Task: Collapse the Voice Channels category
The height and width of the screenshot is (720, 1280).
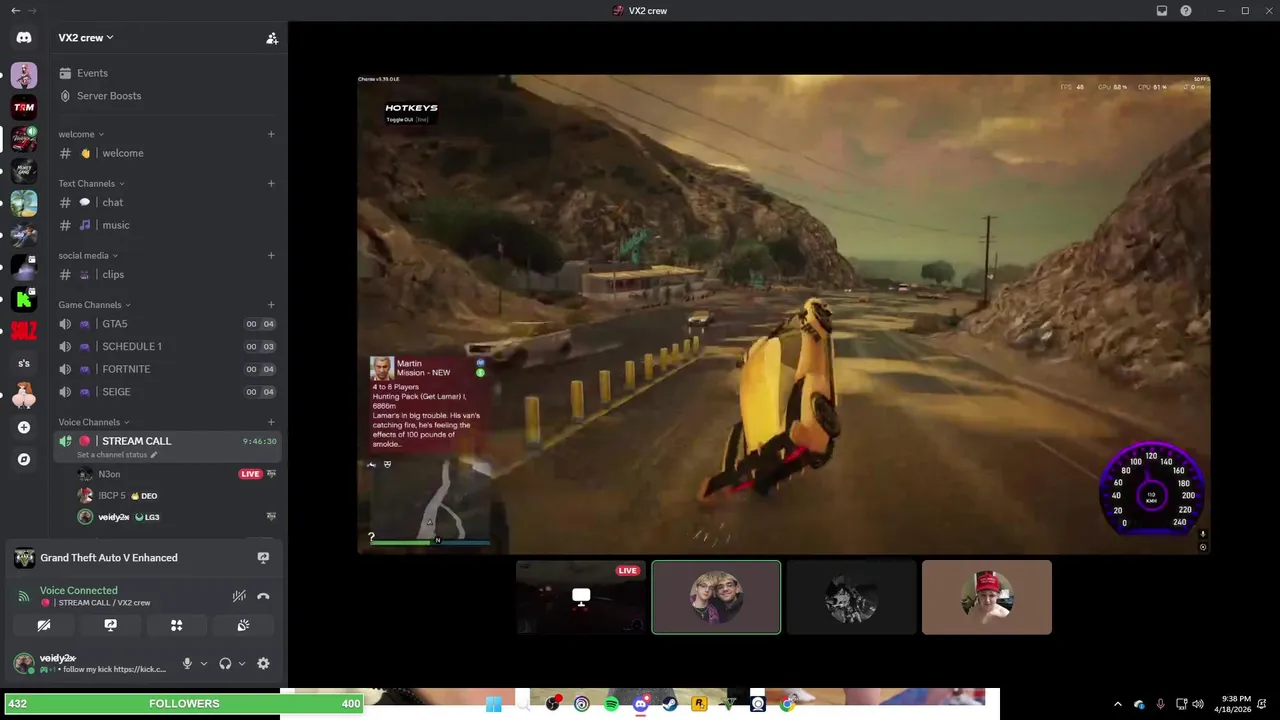Action: click(94, 422)
